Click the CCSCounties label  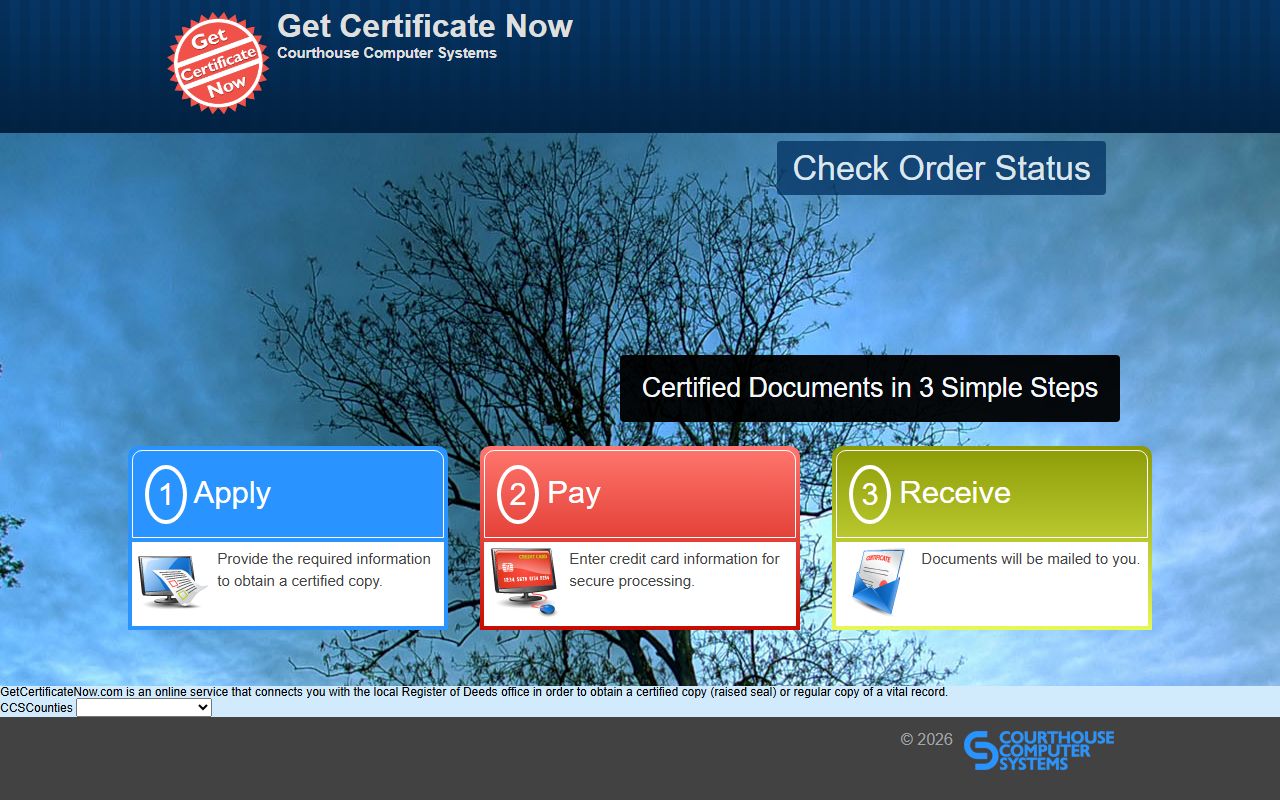pyautogui.click(x=37, y=708)
